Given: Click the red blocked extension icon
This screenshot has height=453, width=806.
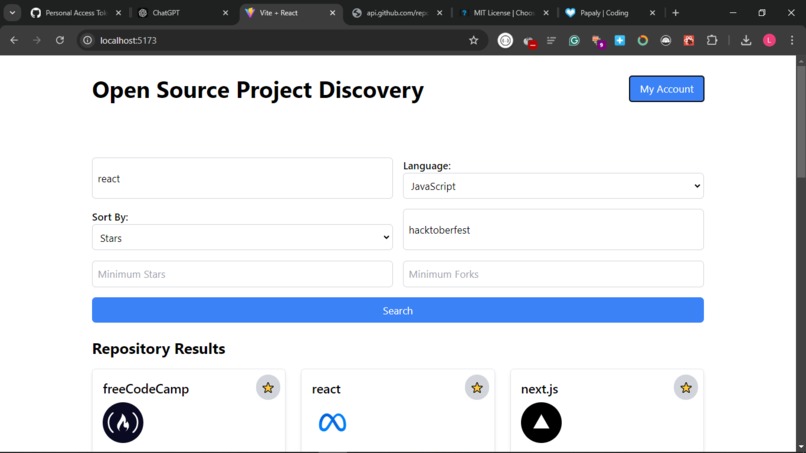Looking at the screenshot, I should (x=529, y=41).
